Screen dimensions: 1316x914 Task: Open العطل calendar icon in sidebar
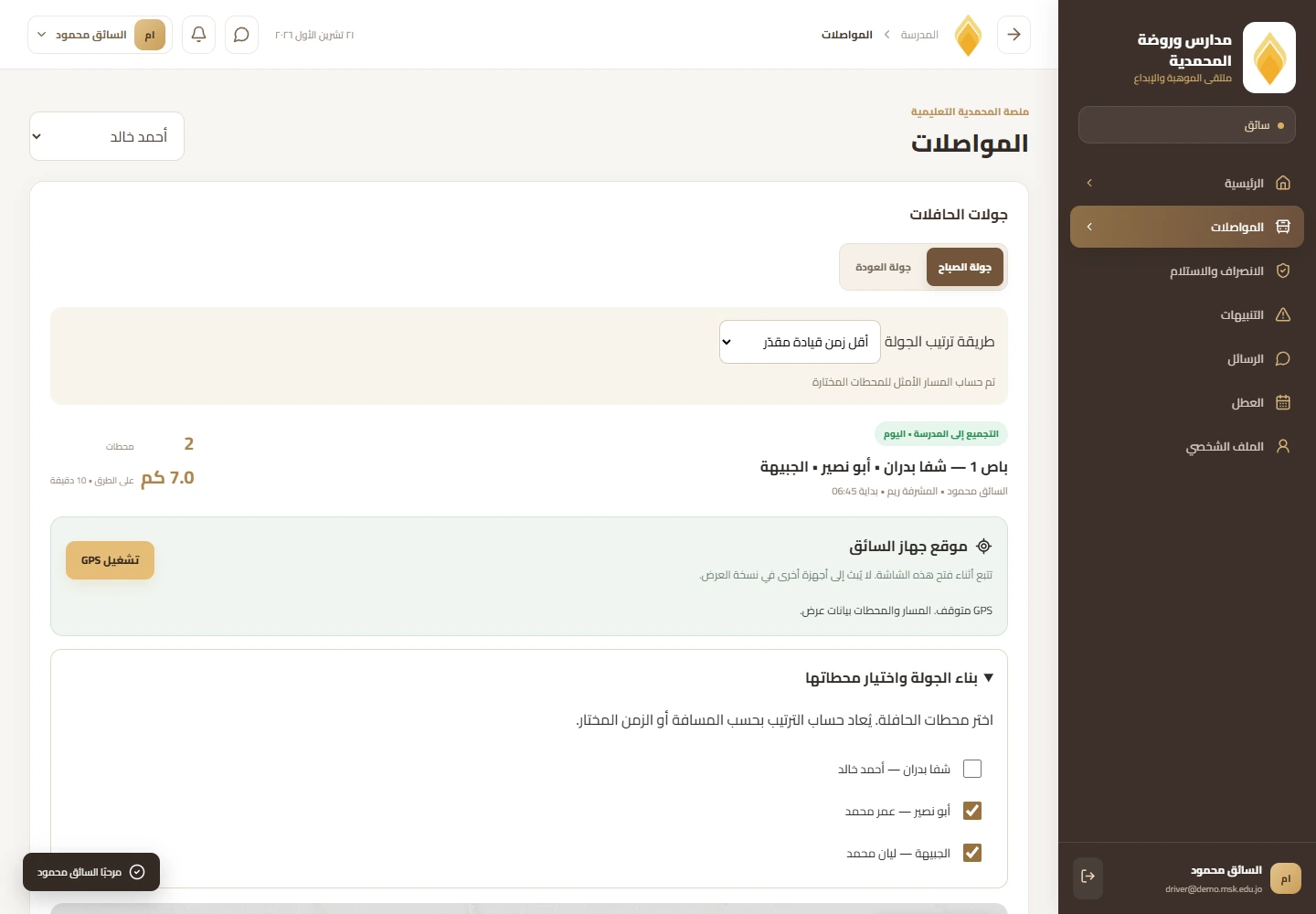tap(1282, 402)
